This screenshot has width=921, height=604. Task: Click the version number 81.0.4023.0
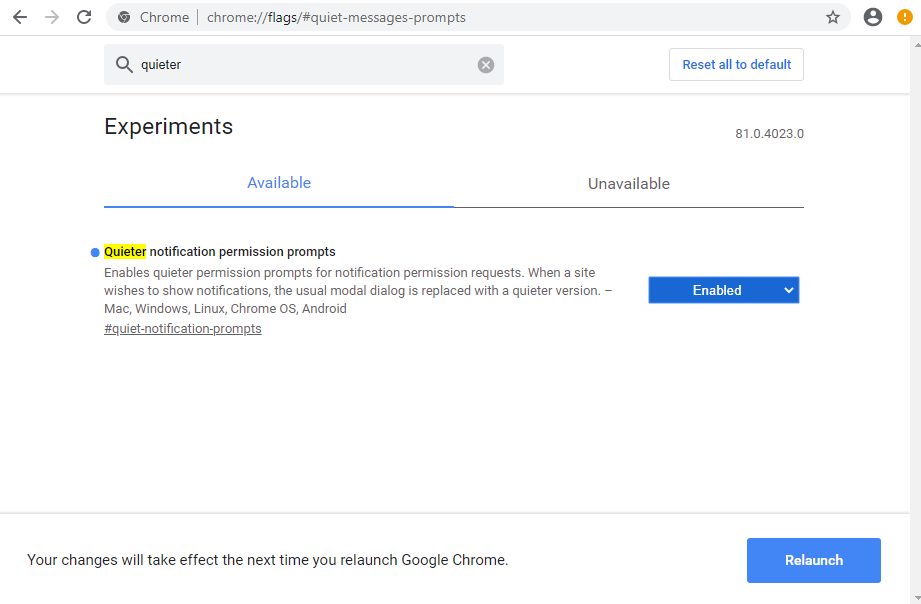coord(769,134)
